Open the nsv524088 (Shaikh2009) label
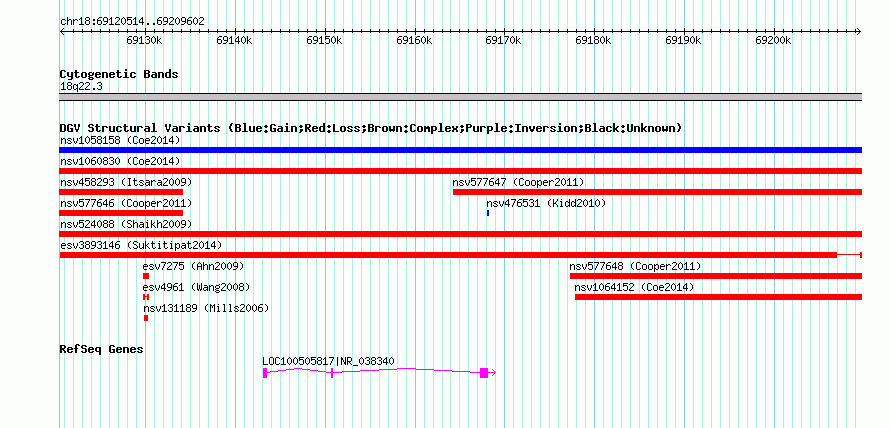Viewport: 890px width, 428px height. point(126,224)
